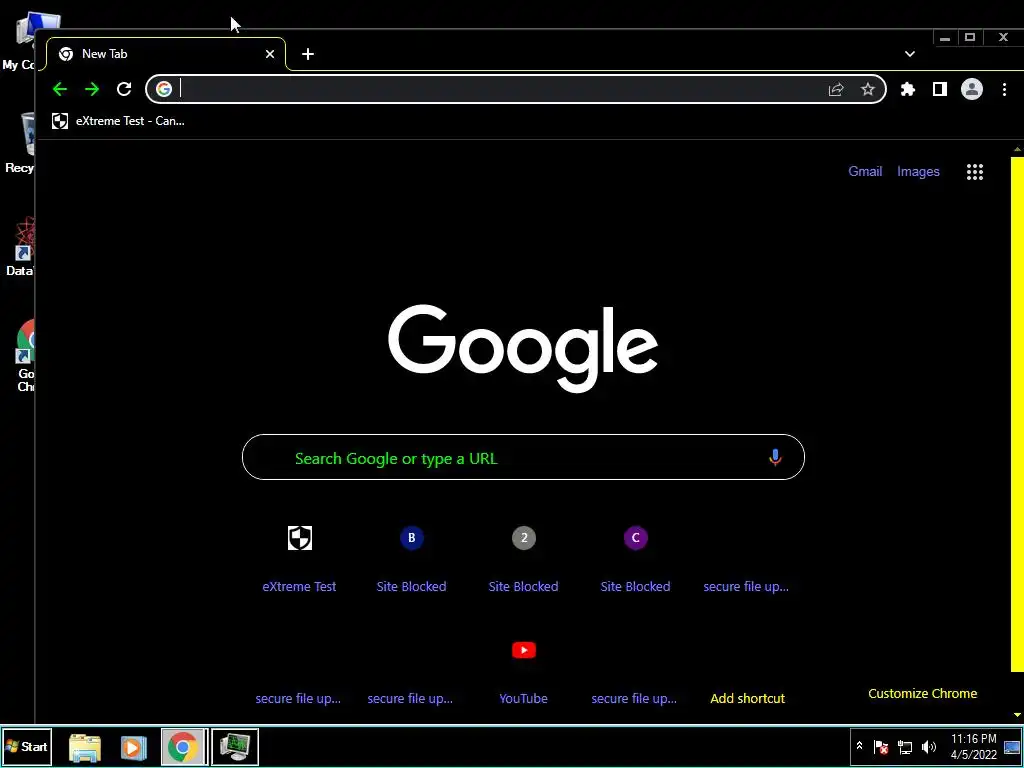This screenshot has width=1024, height=768.
Task: Click the yellow vertical scrollbar
Action: click(x=1017, y=414)
